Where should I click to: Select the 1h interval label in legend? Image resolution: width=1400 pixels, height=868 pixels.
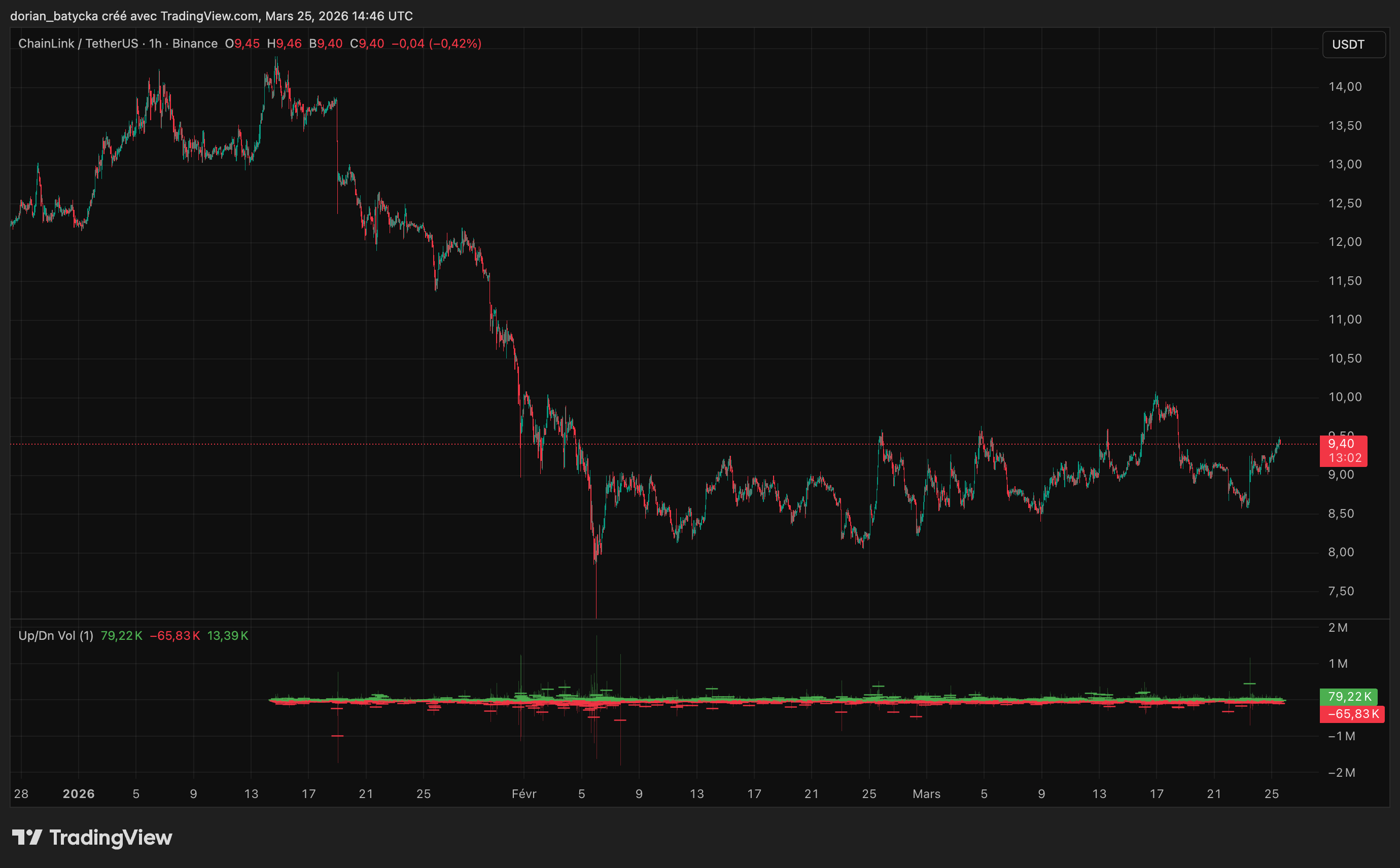[x=155, y=44]
